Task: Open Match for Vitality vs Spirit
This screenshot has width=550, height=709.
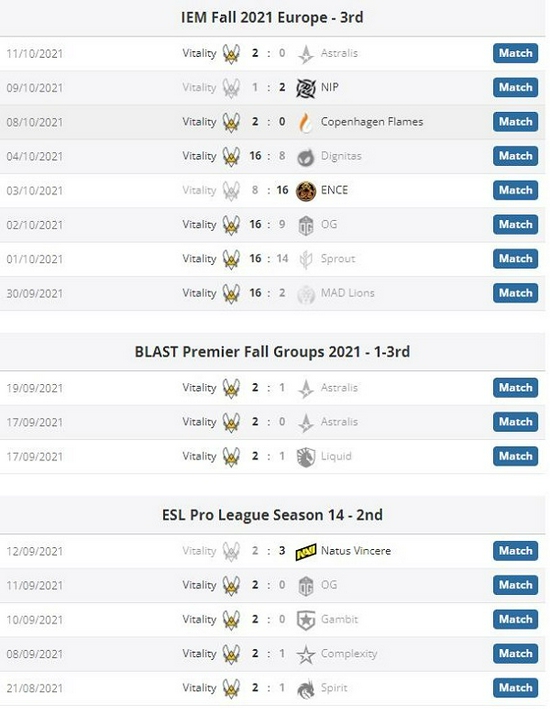Action: [x=515, y=688]
